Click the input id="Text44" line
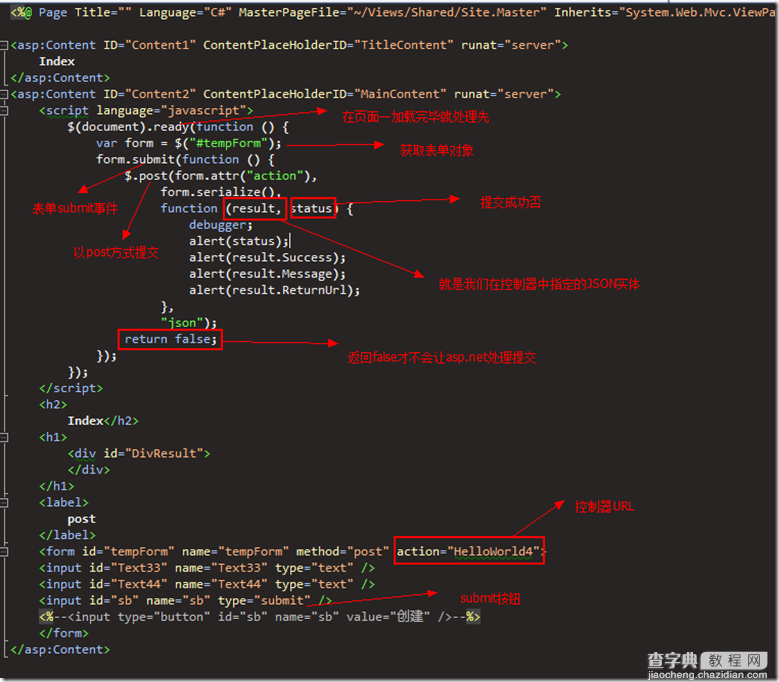779x682 pixels. 207,585
